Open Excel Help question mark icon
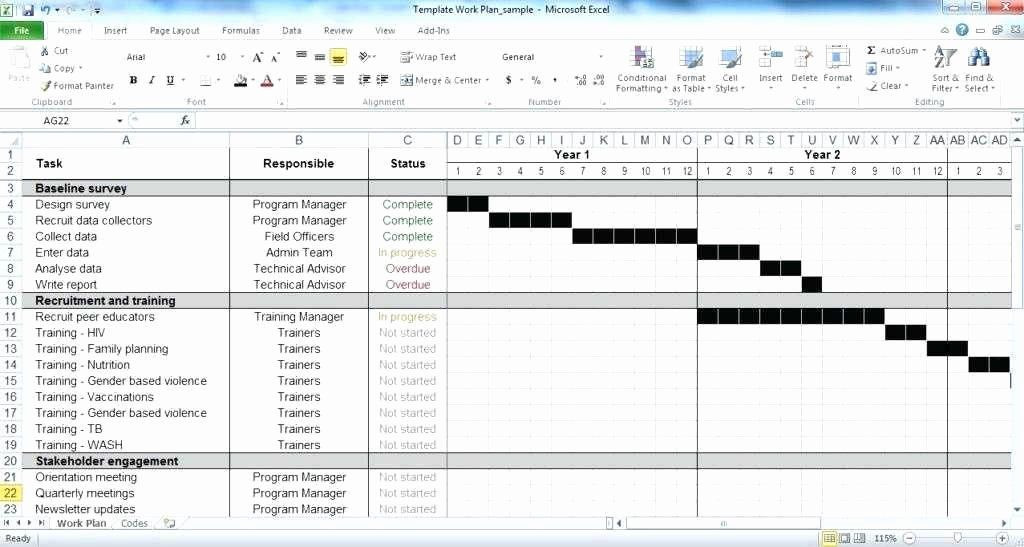1024x547 pixels. pos(962,30)
